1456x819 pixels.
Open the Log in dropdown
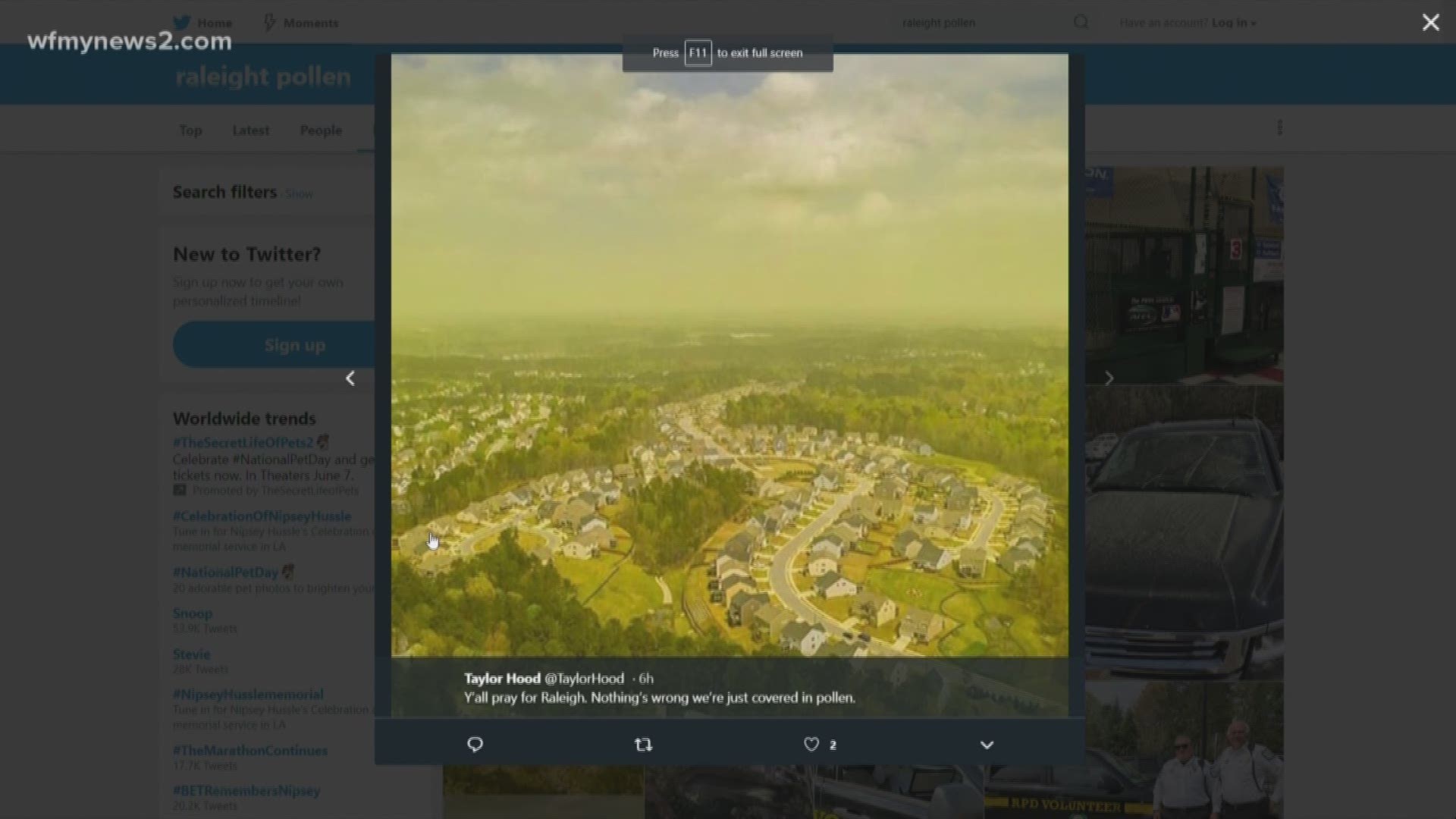(x=1234, y=23)
